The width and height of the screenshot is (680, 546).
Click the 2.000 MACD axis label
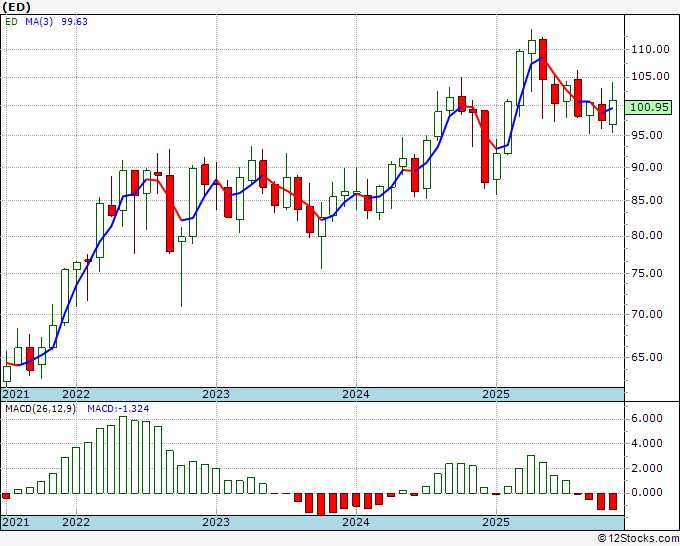point(647,468)
